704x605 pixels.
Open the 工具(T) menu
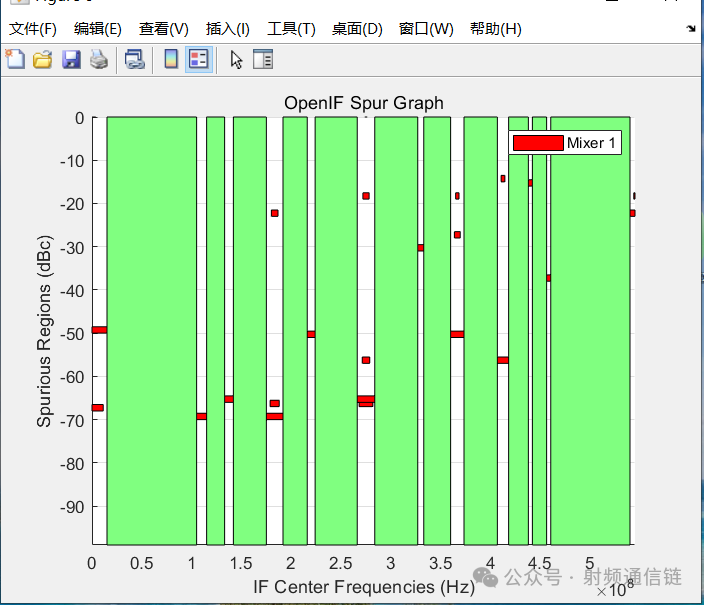[291, 29]
